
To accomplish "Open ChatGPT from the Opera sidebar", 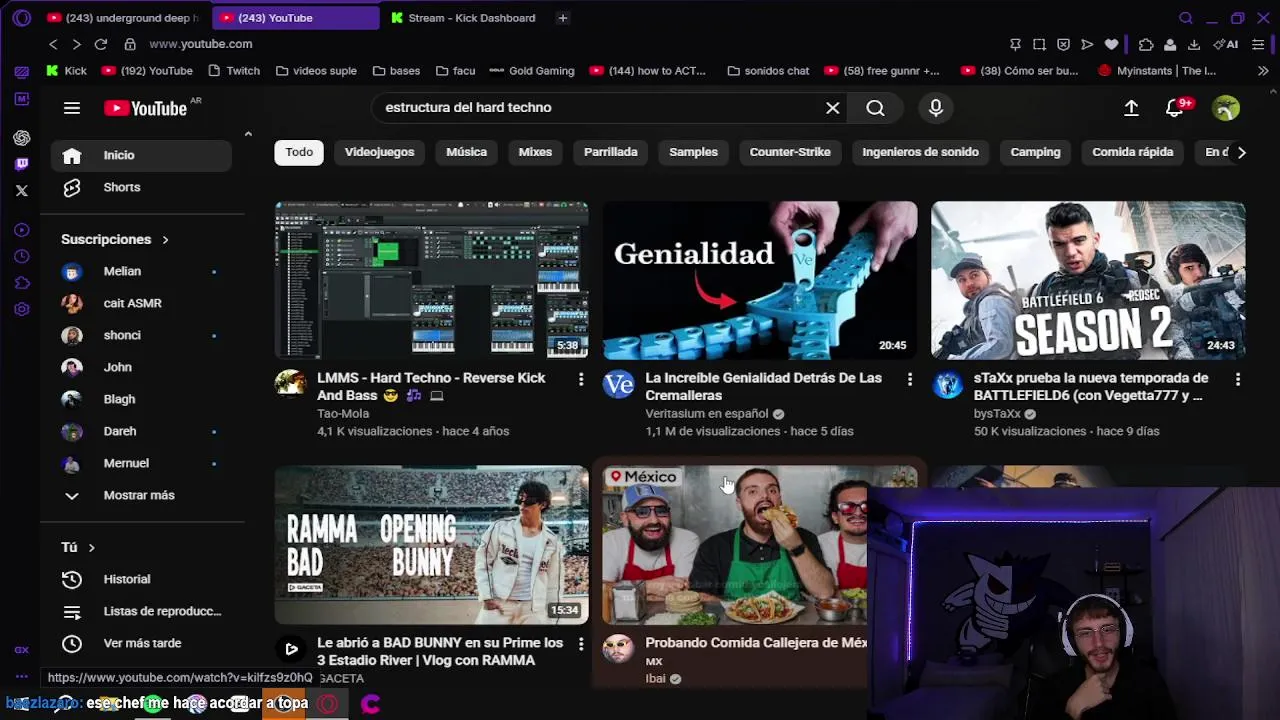I will pos(22,138).
